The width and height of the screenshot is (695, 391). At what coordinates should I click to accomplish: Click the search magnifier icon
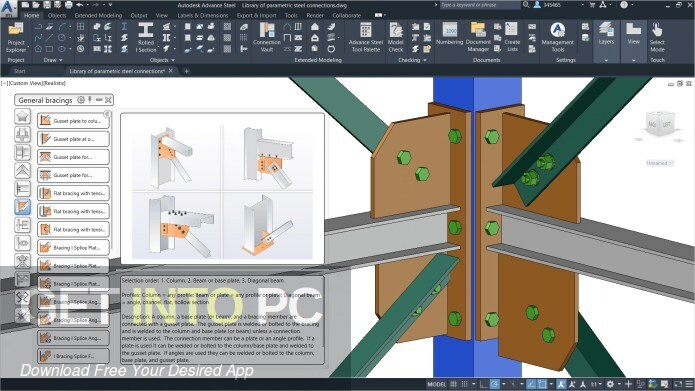click(526, 5)
